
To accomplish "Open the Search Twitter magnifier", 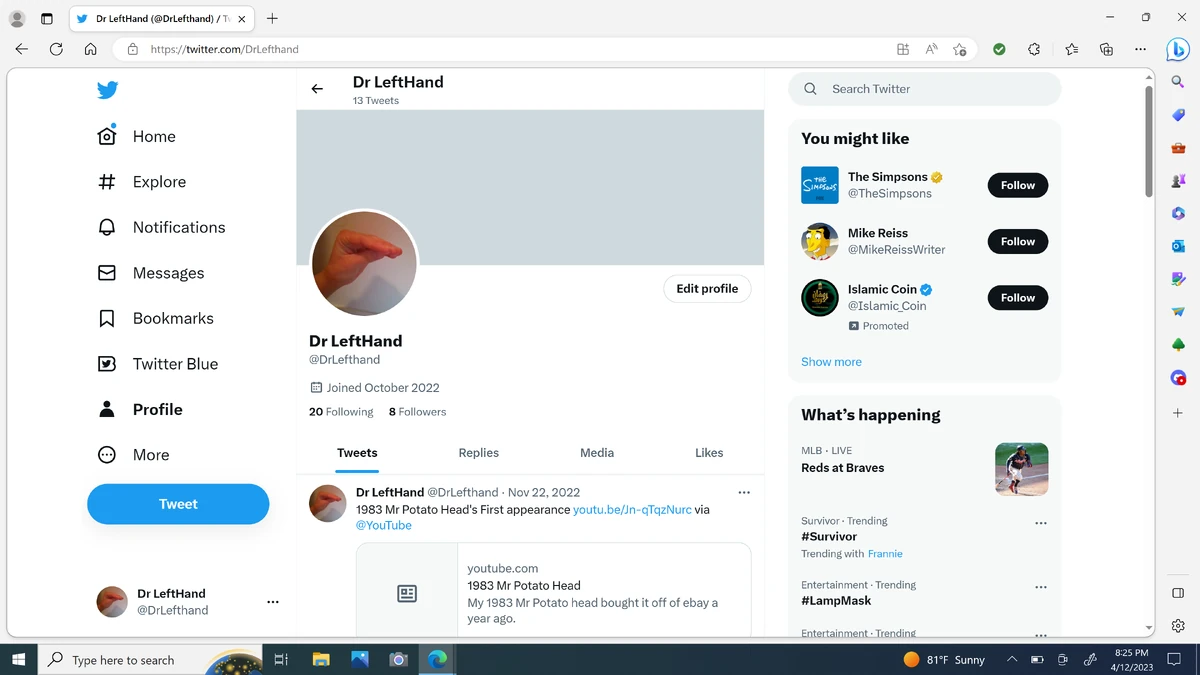I will [x=810, y=89].
